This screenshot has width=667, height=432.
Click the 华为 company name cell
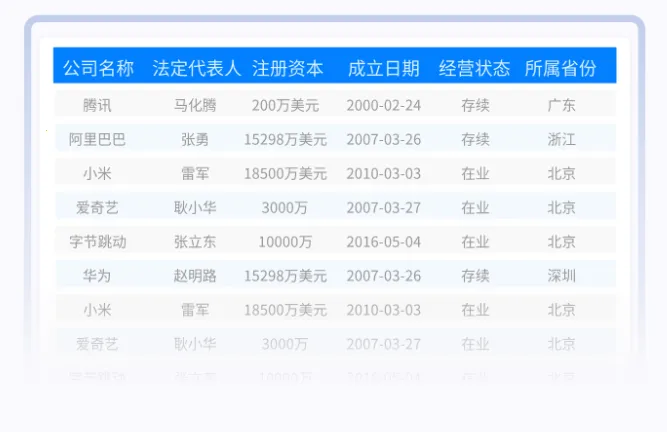97,275
